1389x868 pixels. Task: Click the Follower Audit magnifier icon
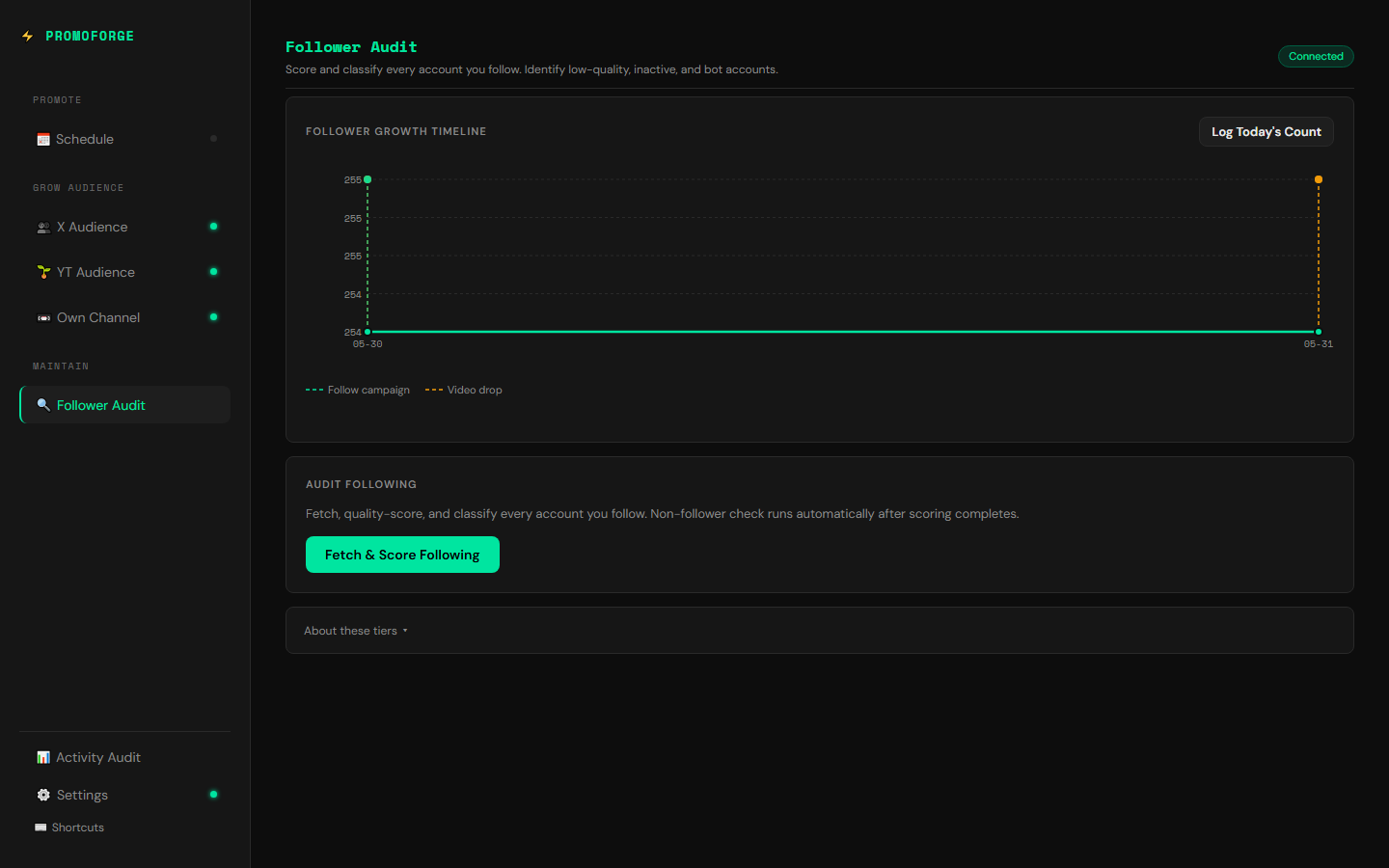[43, 405]
